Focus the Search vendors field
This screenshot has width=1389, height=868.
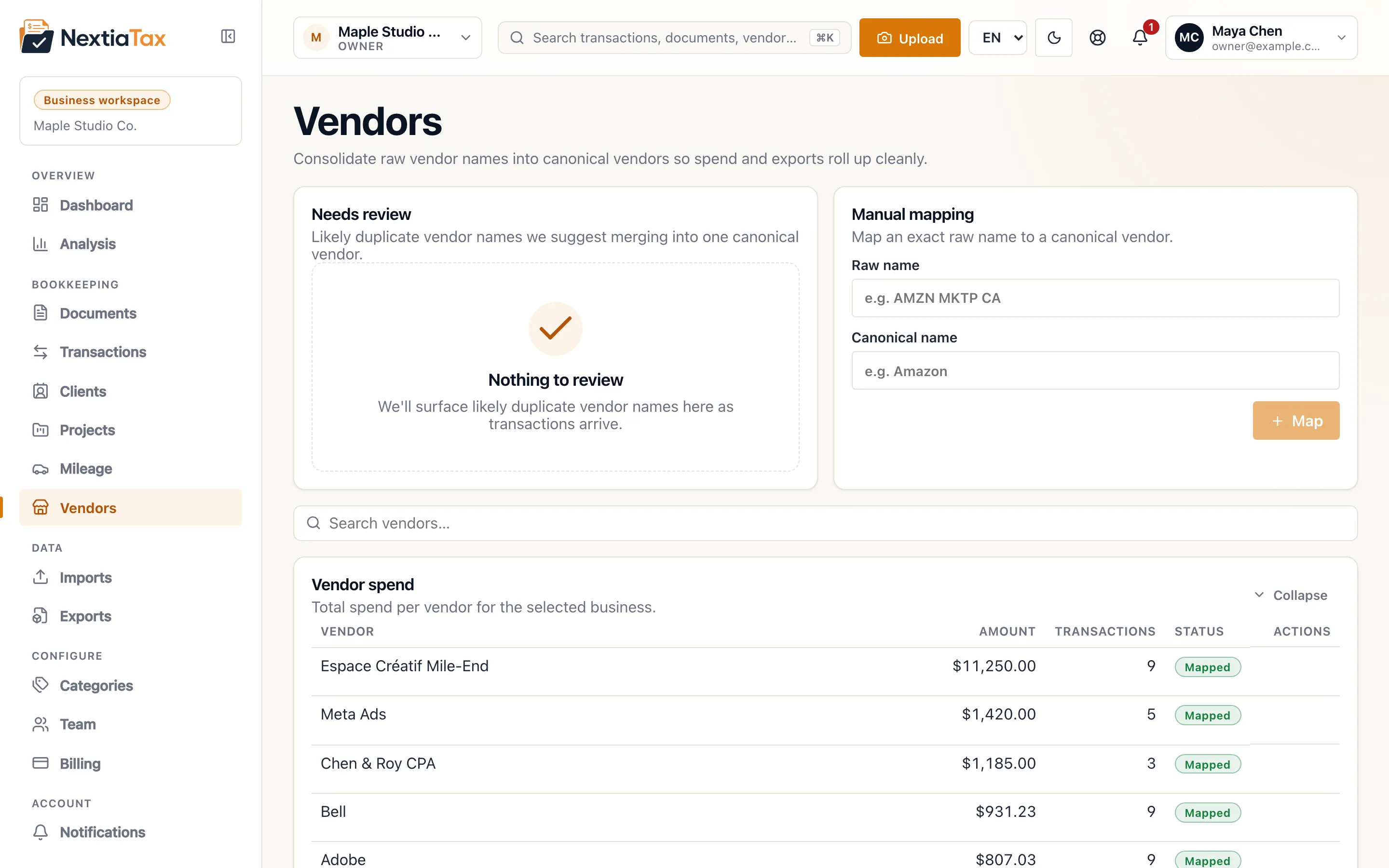click(x=825, y=523)
